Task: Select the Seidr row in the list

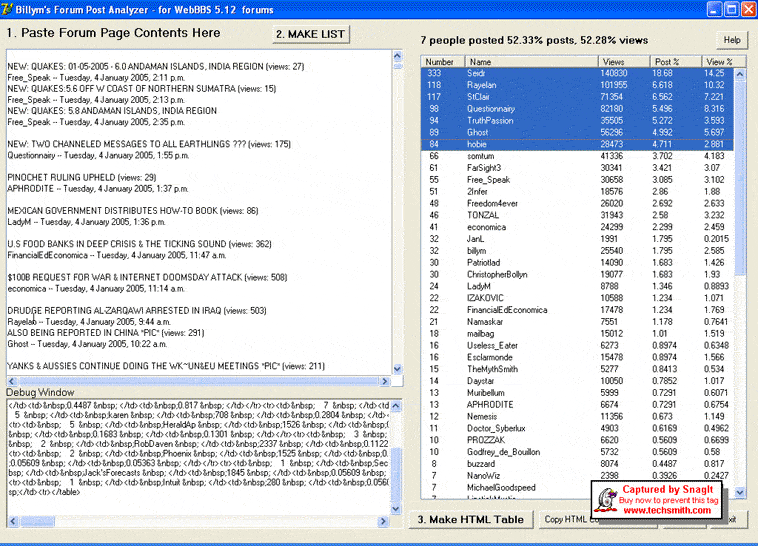Action: pos(577,74)
